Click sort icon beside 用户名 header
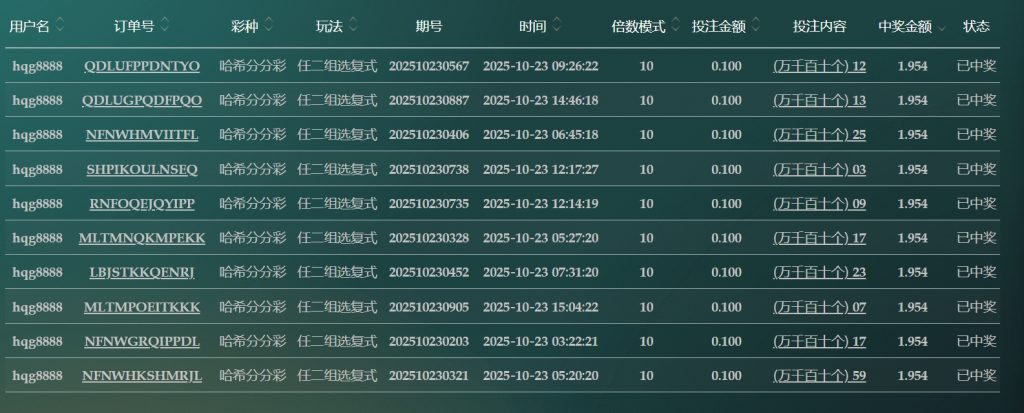This screenshot has width=1024, height=413. click(x=60, y=24)
